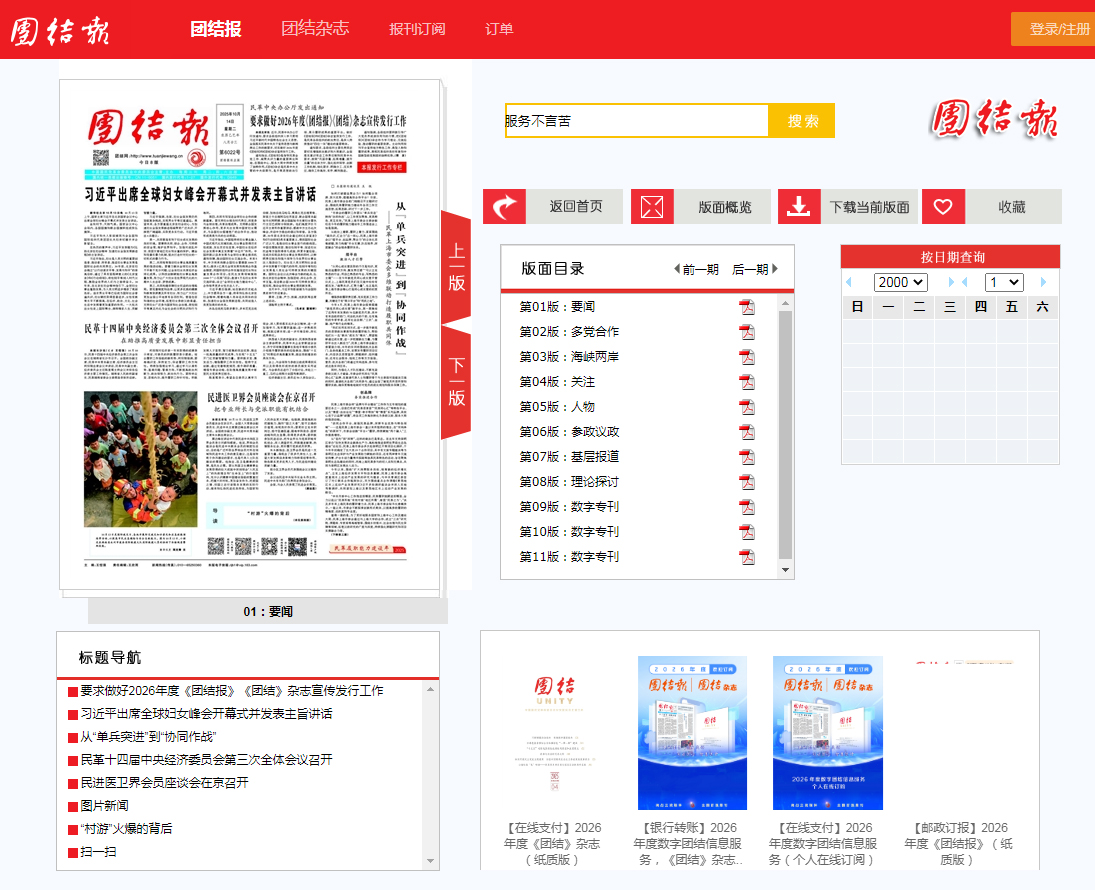This screenshot has height=890, width=1095.
Task: Click the 上版 previous page arrow
Action: pos(455,266)
